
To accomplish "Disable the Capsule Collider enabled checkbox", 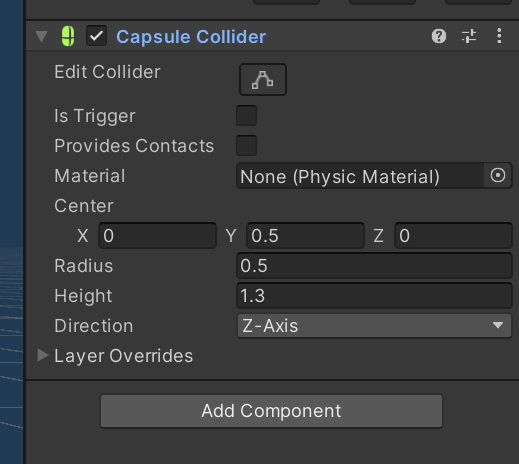I will pos(96,36).
